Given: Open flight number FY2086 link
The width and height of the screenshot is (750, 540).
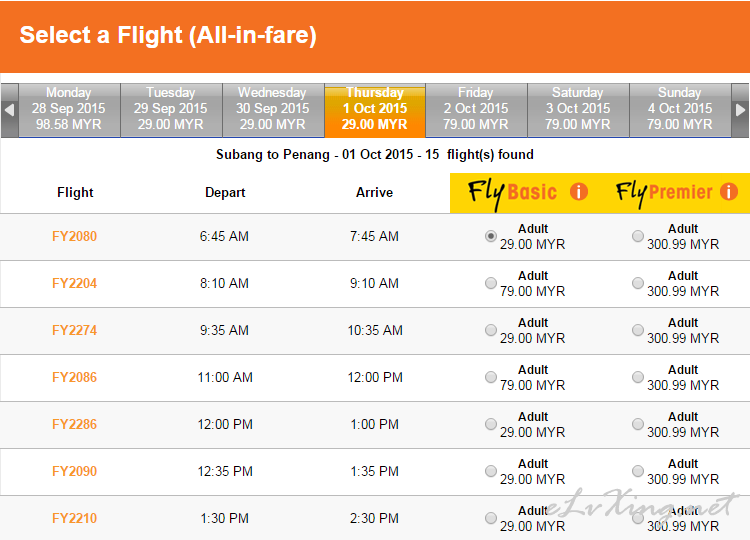Looking at the screenshot, I should [75, 377].
